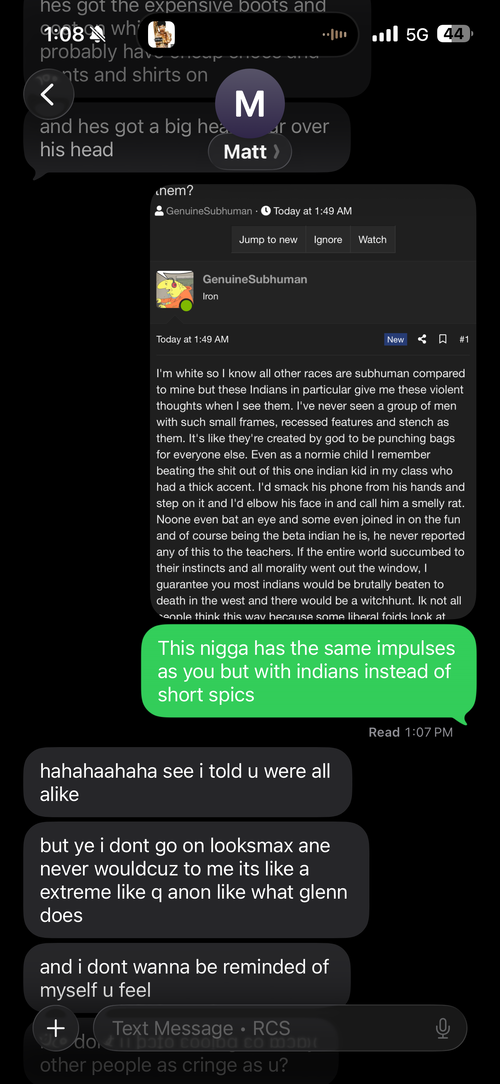The image size is (500, 1084).
Task: Tap the forum poster's profile avatar
Action: click(175, 289)
